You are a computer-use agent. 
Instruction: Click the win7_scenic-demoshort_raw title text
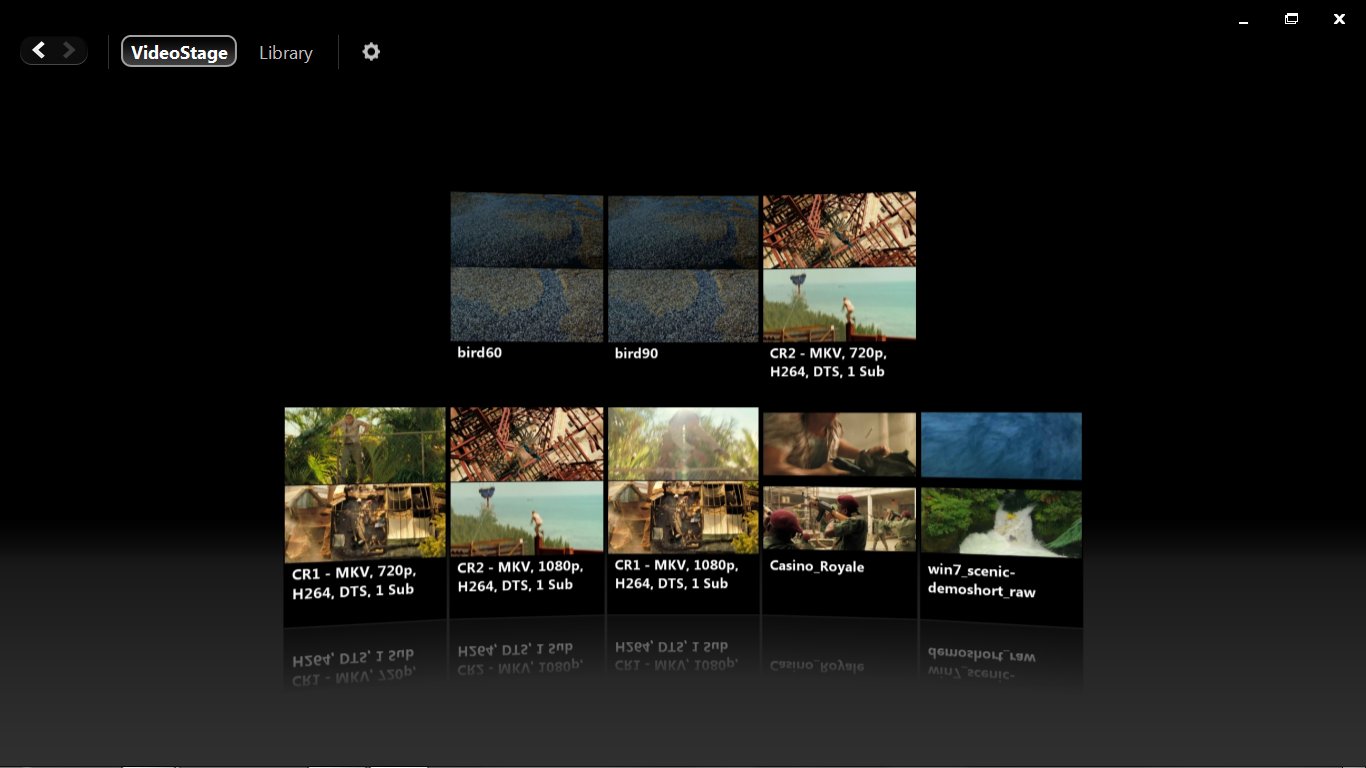[x=981, y=581]
